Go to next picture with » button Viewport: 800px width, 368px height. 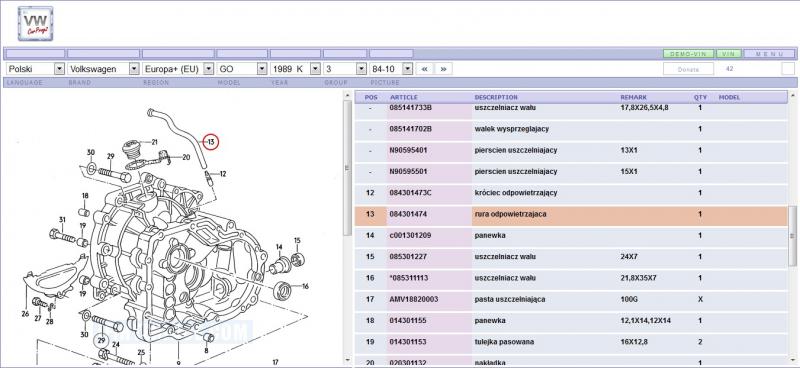443,68
